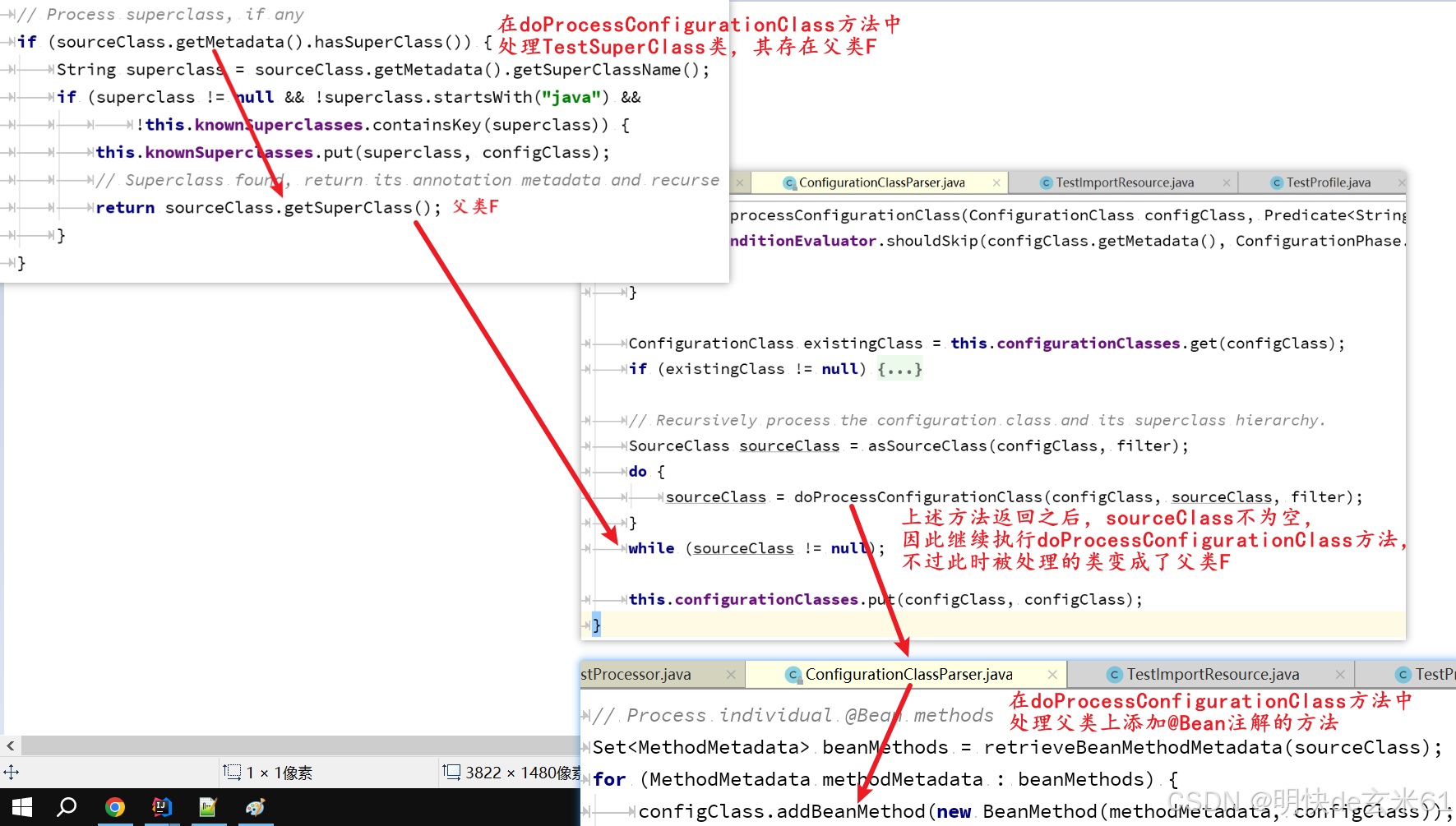Click 'String superclass = sourceClass.getMetadata()' line
The image size is (1456, 826).
[x=383, y=69]
